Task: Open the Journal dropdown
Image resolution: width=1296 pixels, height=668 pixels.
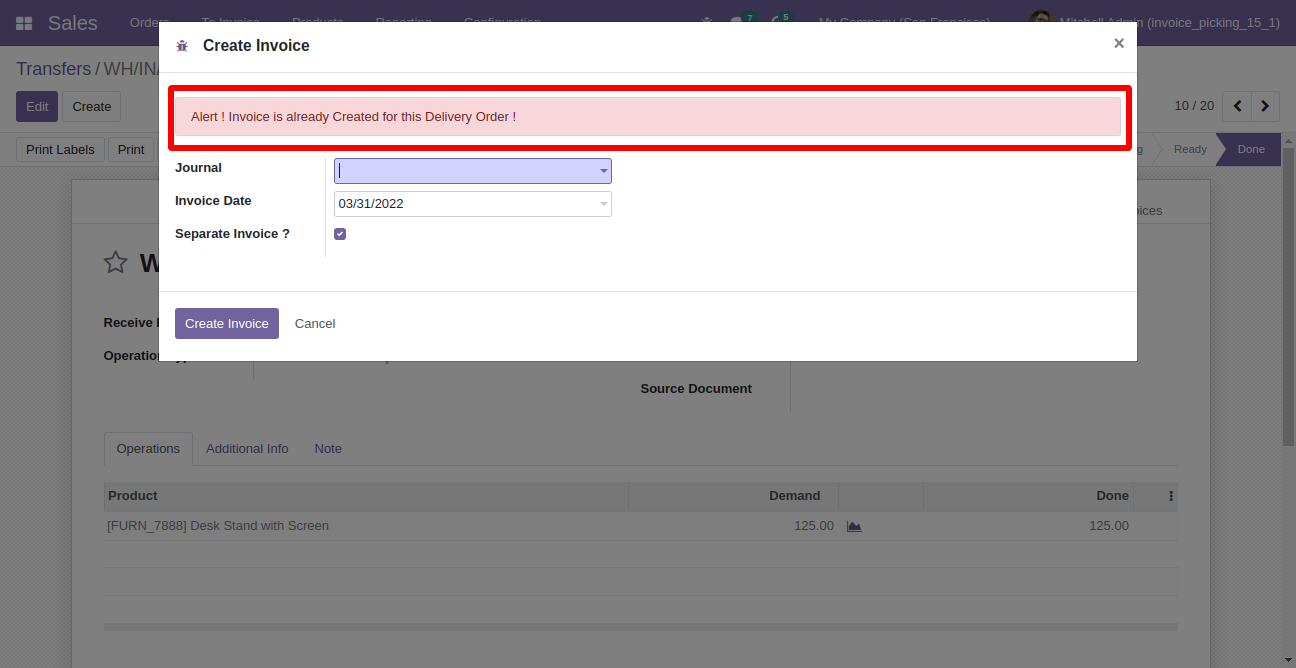Action: click(473, 171)
